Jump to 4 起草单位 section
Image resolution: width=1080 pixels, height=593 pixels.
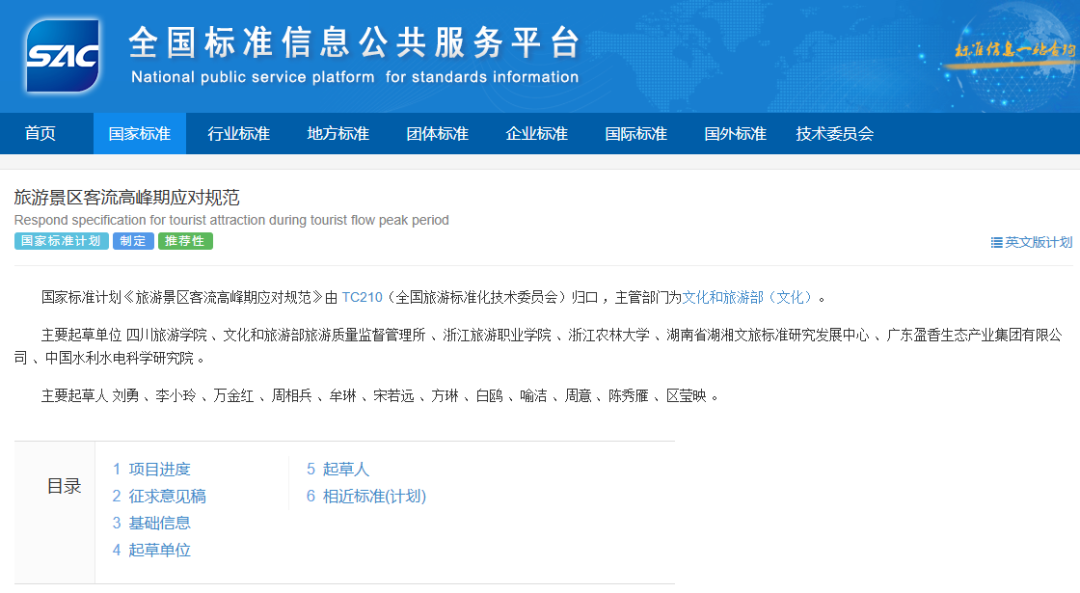(152, 550)
